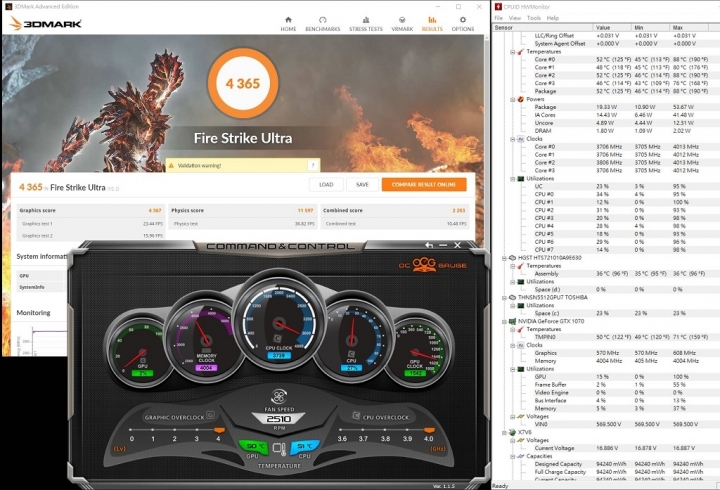Click the XTV6 battery icon
The image size is (720, 490).
click(x=512, y=433)
